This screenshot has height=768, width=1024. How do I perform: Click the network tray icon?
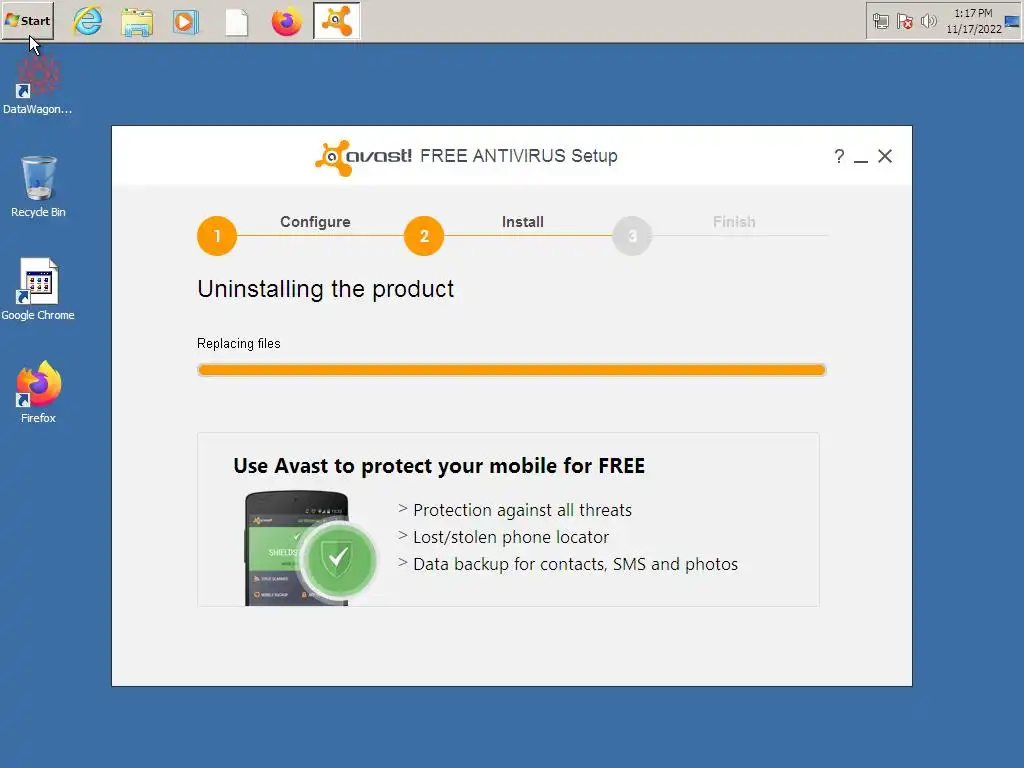point(880,22)
